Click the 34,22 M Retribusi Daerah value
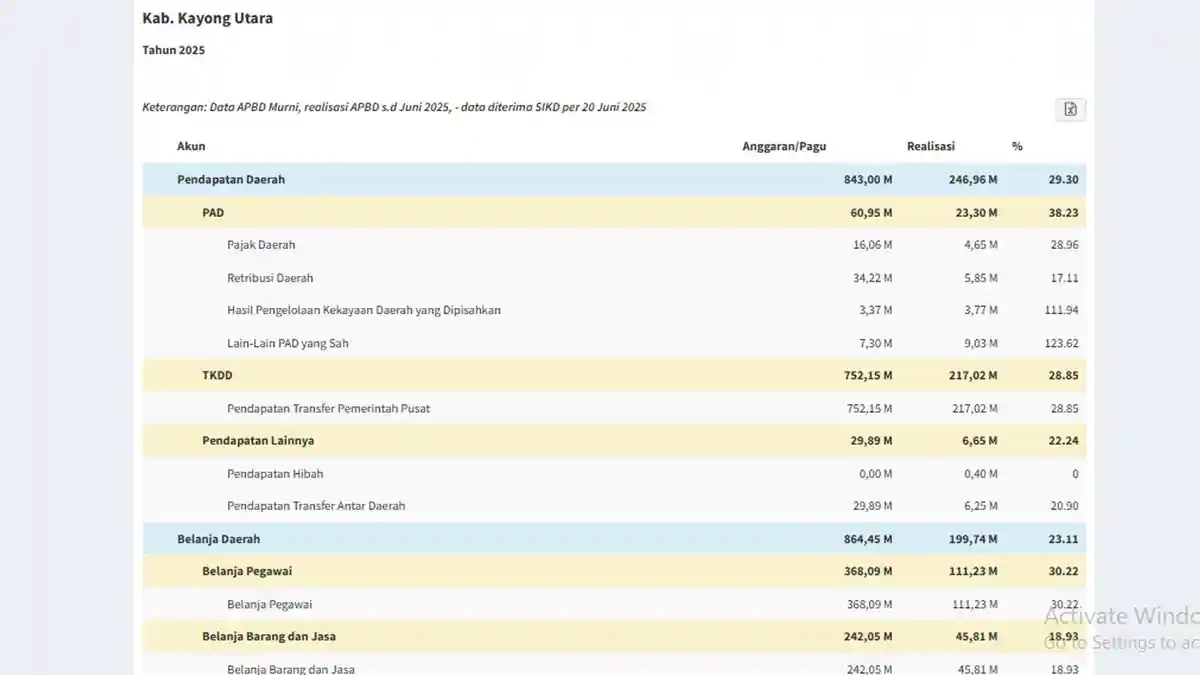 [872, 278]
